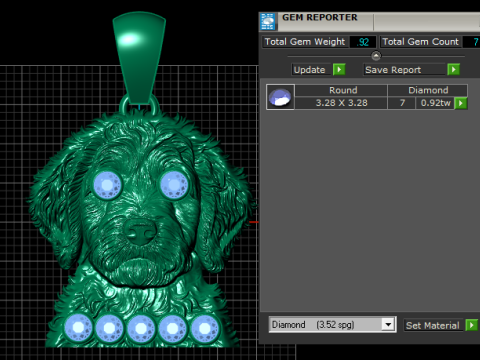This screenshot has height=360, width=480.
Task: Select the round gem thumbnail in list
Action: point(280,97)
